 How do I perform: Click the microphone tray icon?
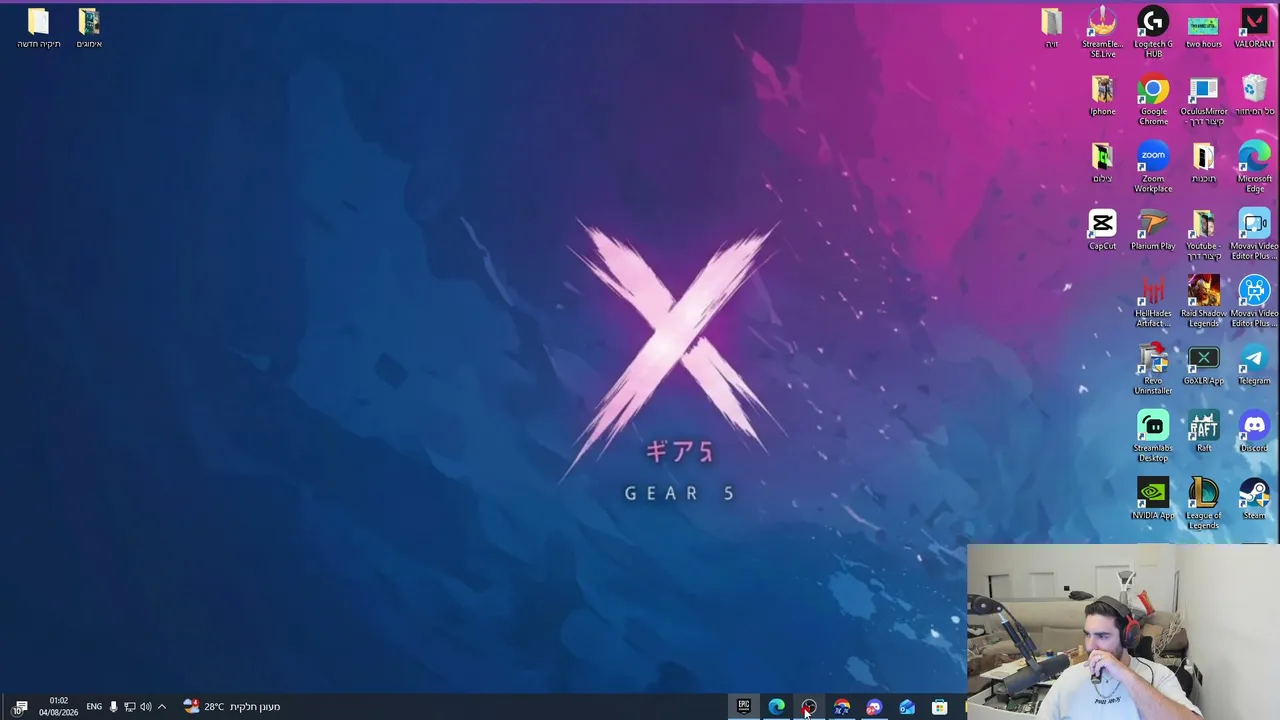pos(113,707)
